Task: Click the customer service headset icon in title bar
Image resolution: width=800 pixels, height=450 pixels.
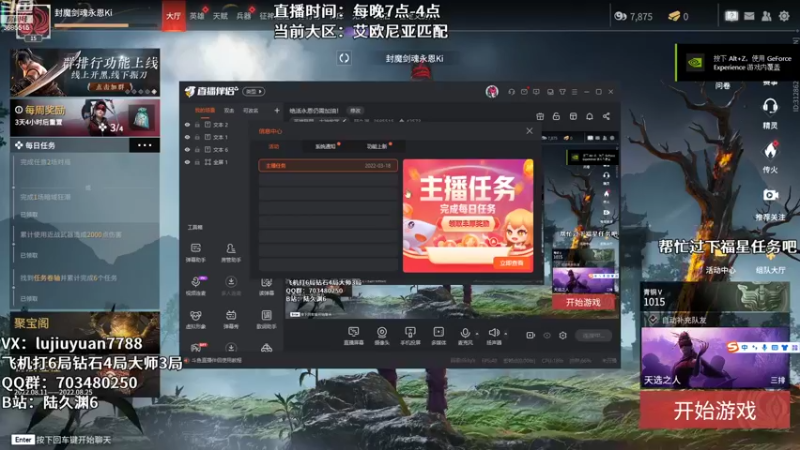Action: (x=511, y=92)
